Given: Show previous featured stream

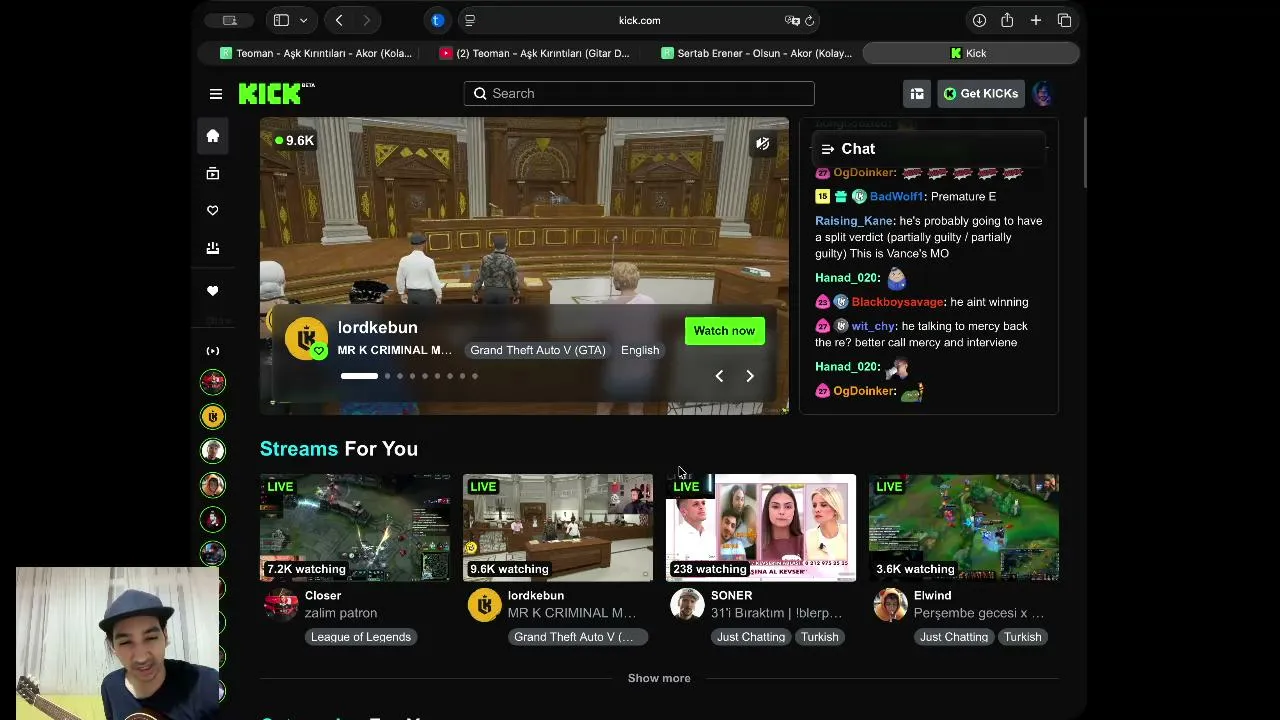Looking at the screenshot, I should [719, 376].
